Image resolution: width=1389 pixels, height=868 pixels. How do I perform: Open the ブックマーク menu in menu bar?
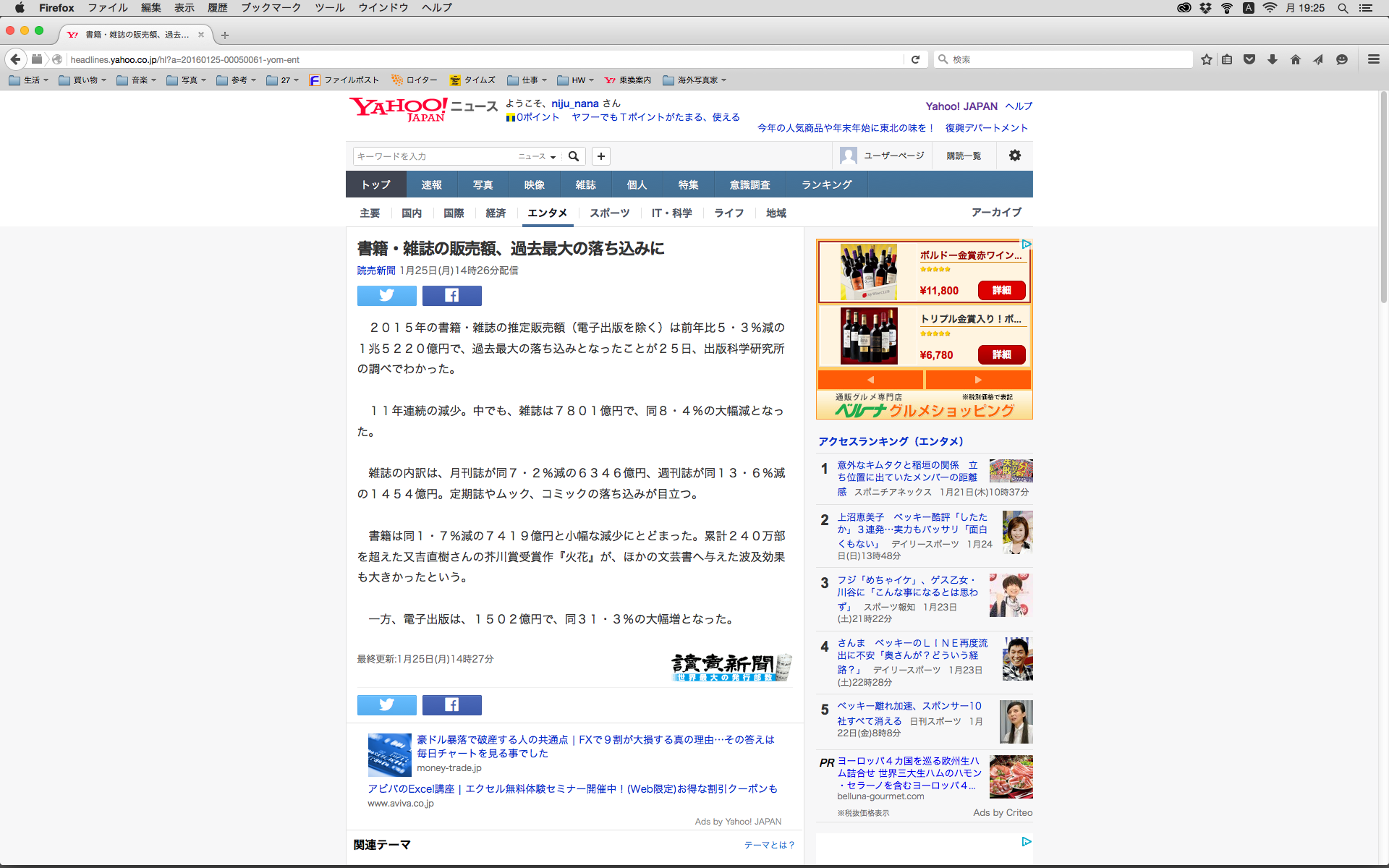point(271,8)
